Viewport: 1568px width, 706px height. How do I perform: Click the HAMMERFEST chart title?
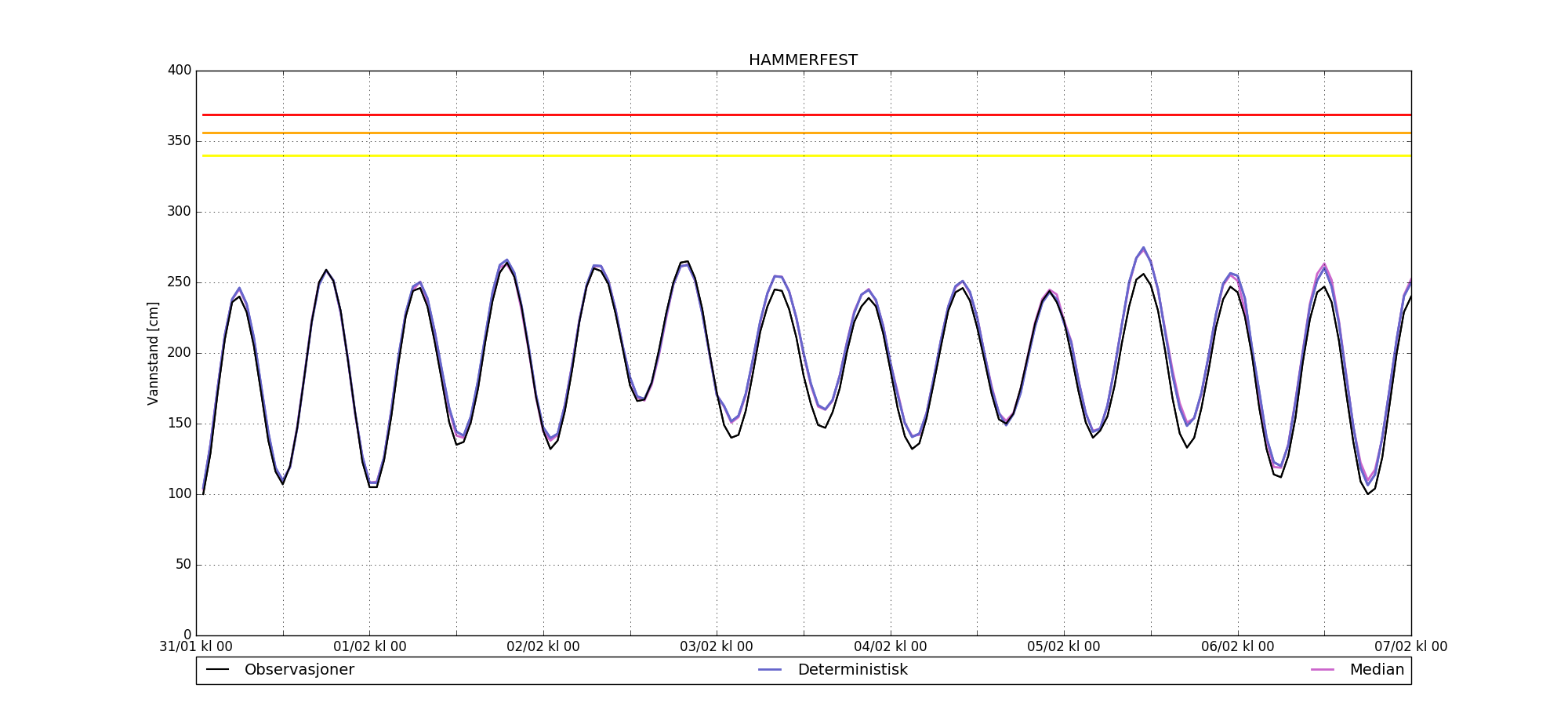[803, 60]
